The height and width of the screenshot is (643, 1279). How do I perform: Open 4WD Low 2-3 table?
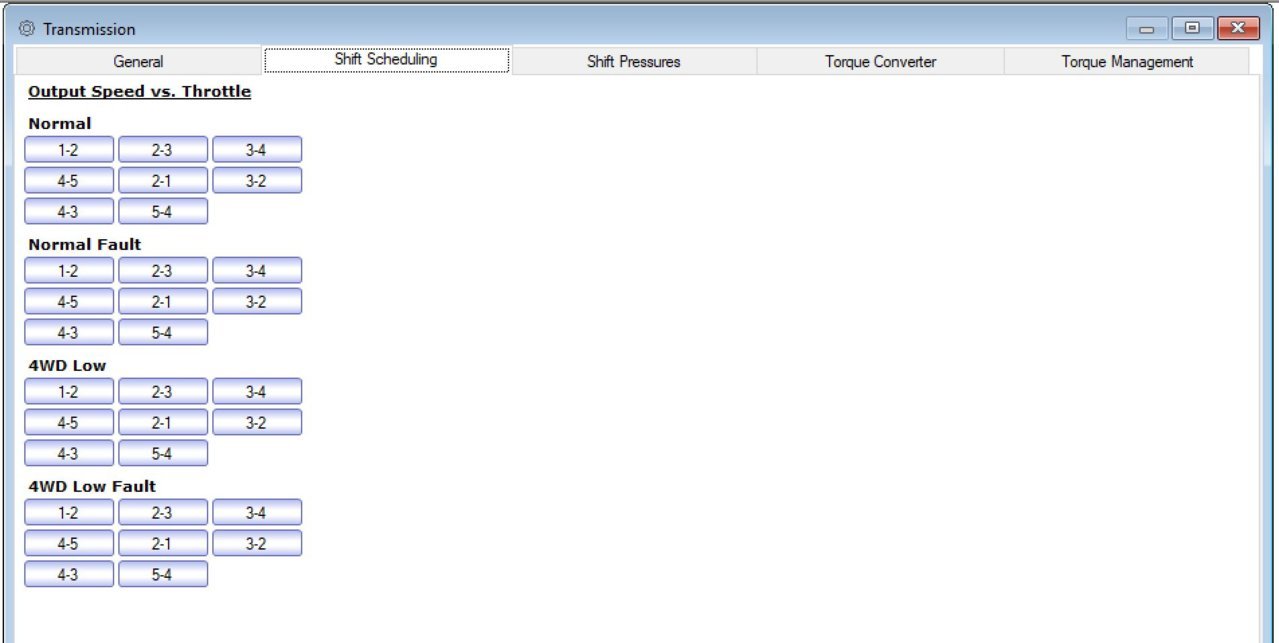click(x=163, y=392)
